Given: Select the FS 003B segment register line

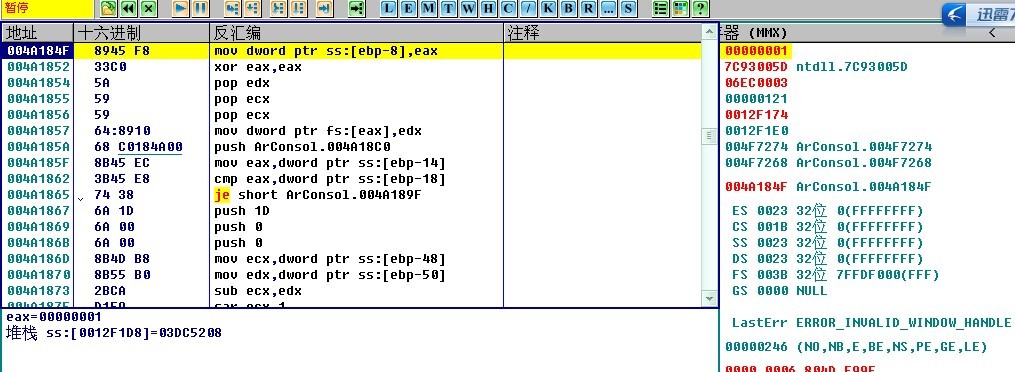Looking at the screenshot, I should [836, 274].
